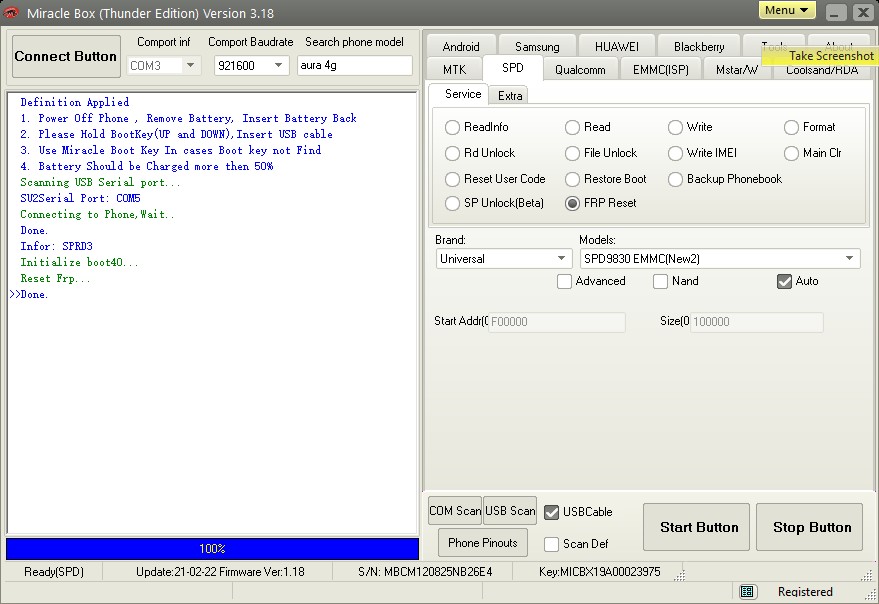Click the S/N: MBCM120825NB26E4 status entry
This screenshot has width=879, height=604.
(425, 572)
